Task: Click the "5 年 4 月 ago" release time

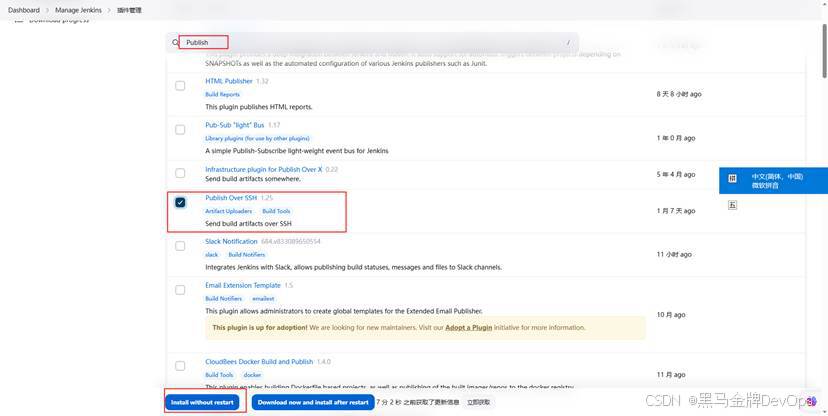Action: [676, 174]
